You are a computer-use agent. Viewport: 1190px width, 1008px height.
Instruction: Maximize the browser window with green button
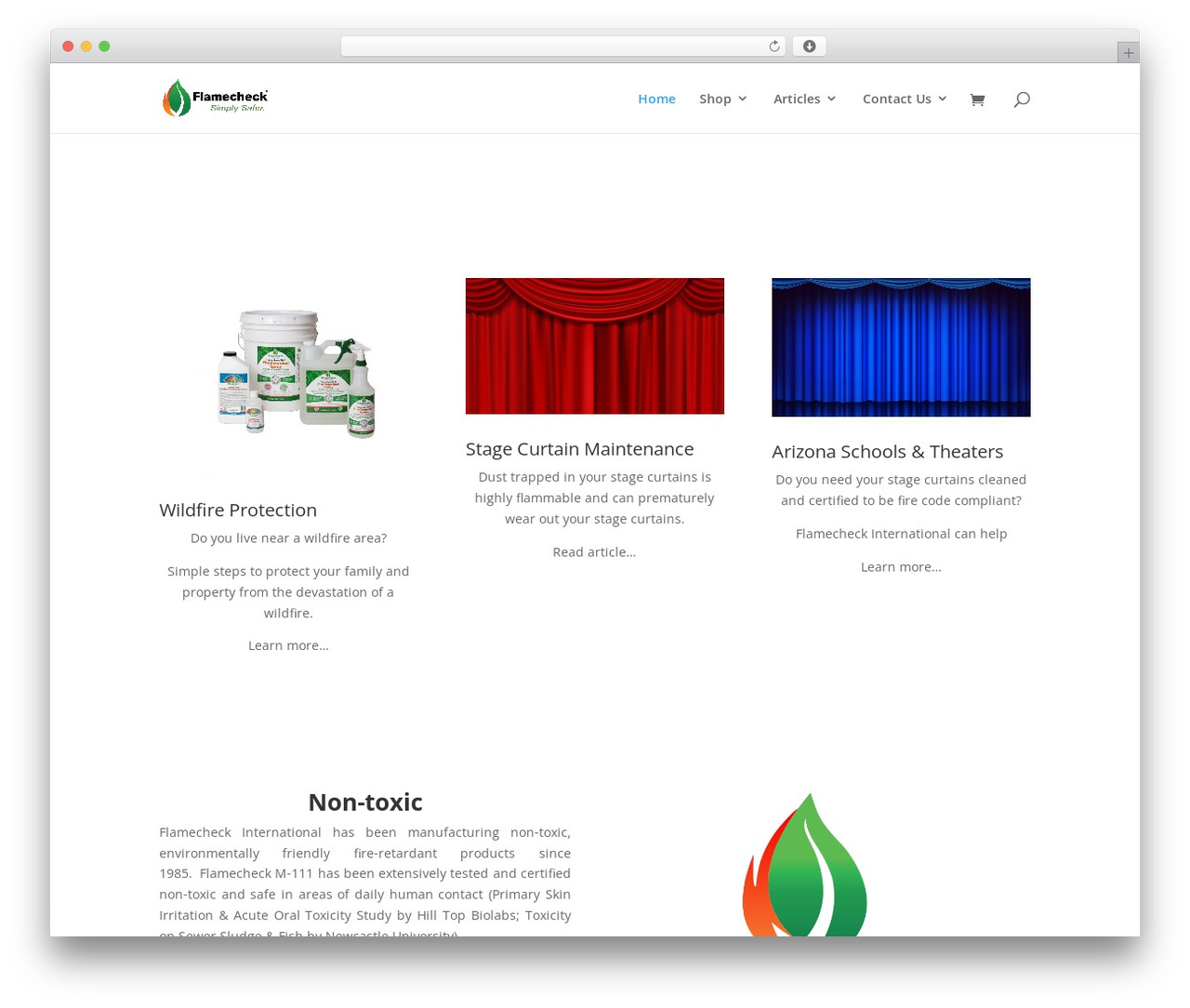pyautogui.click(x=104, y=46)
